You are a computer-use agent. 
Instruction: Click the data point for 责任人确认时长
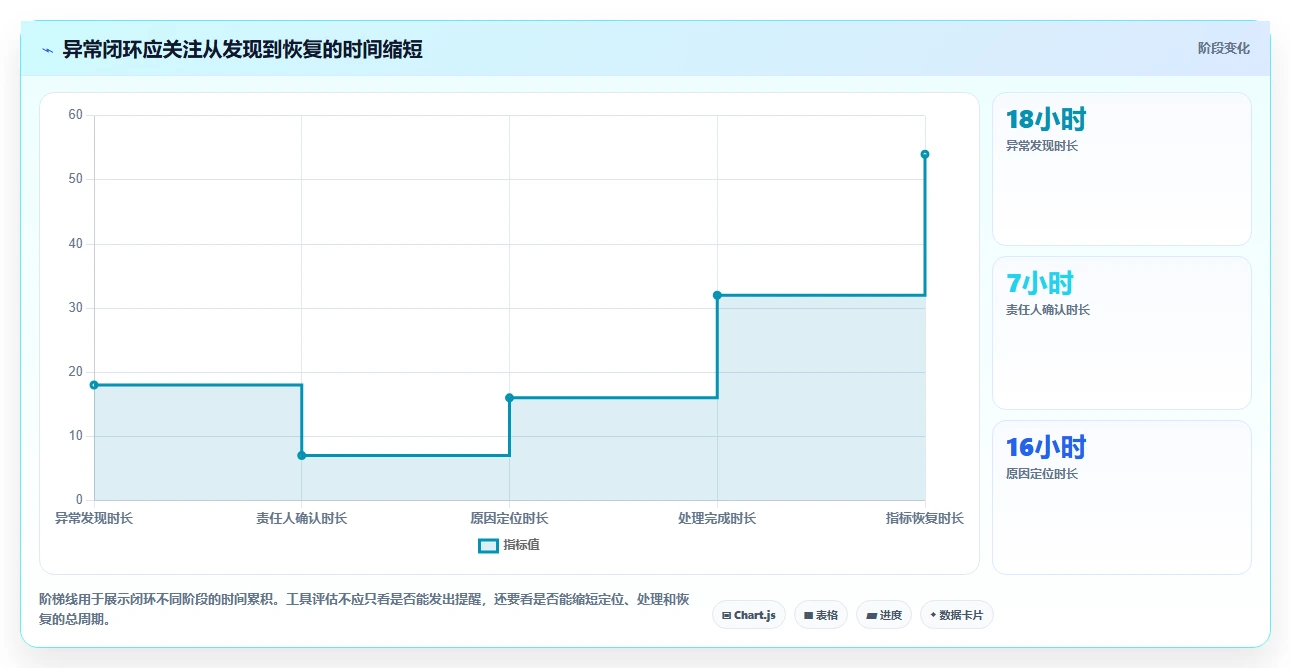302,456
